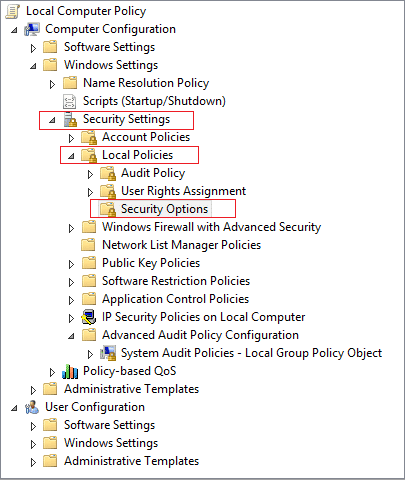This screenshot has width=405, height=480.
Task: Expand IP Security Policies on Local Computer
Action: point(71,318)
